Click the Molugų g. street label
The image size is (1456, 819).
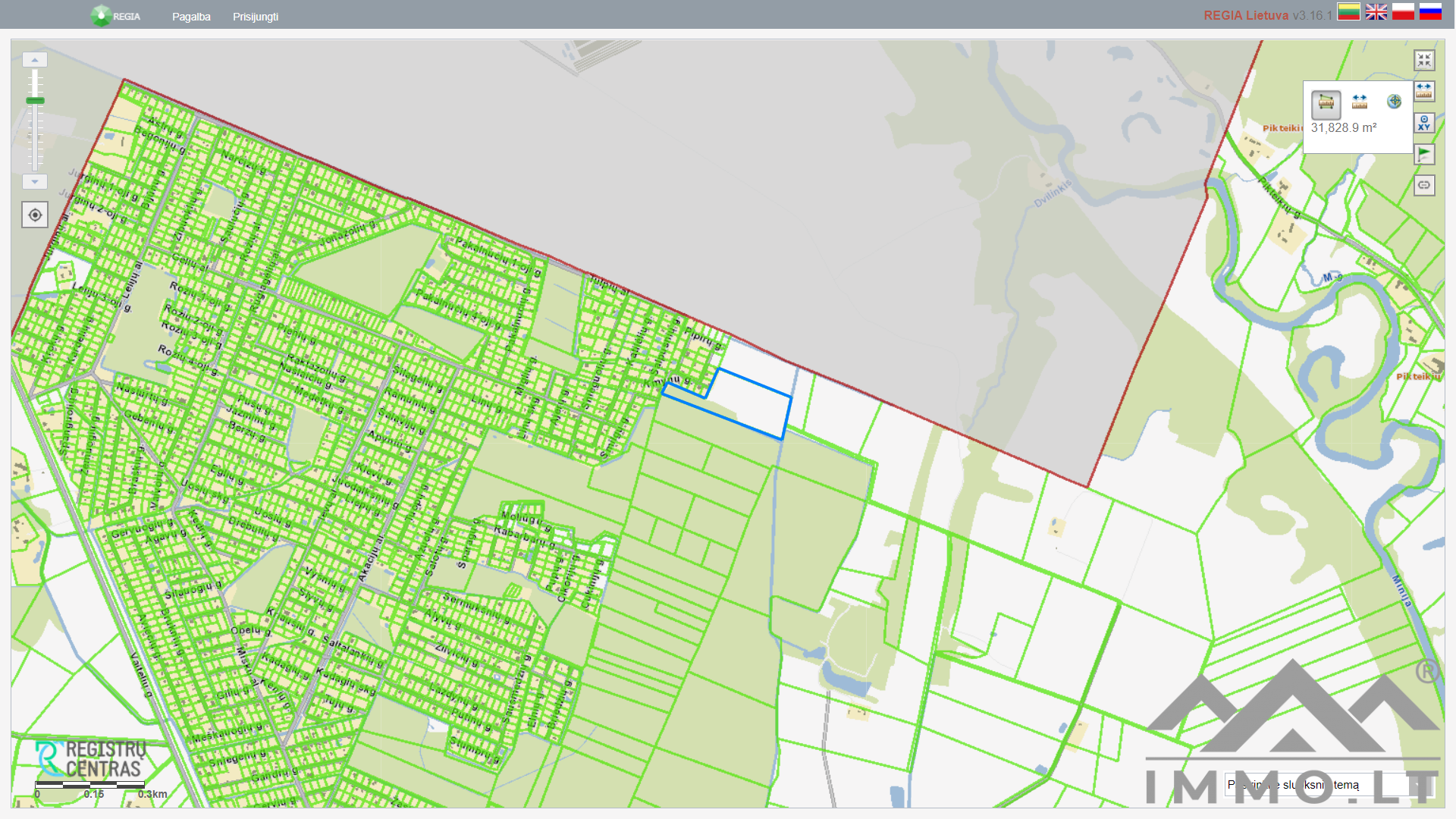(x=526, y=520)
